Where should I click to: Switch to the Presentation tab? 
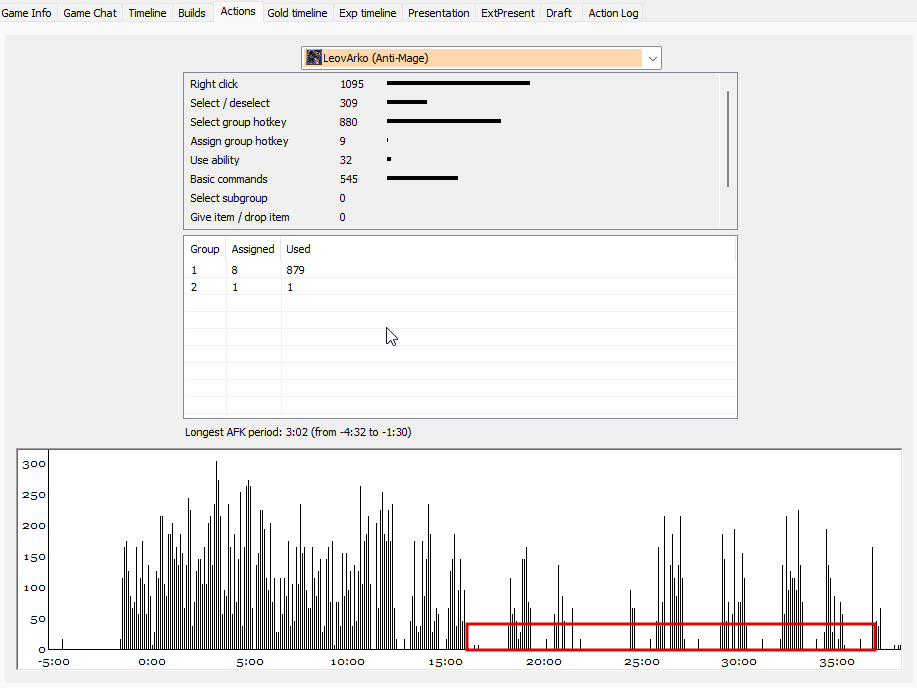pos(439,13)
